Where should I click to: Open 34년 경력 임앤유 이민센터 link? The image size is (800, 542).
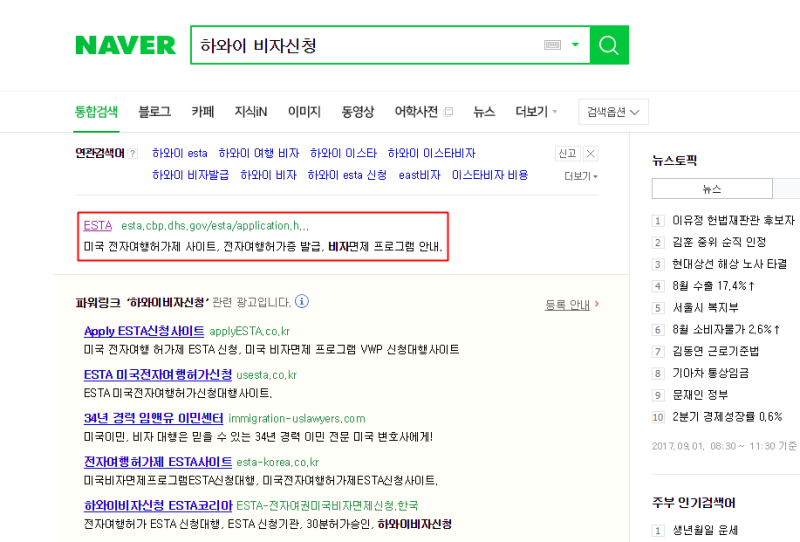tap(154, 418)
